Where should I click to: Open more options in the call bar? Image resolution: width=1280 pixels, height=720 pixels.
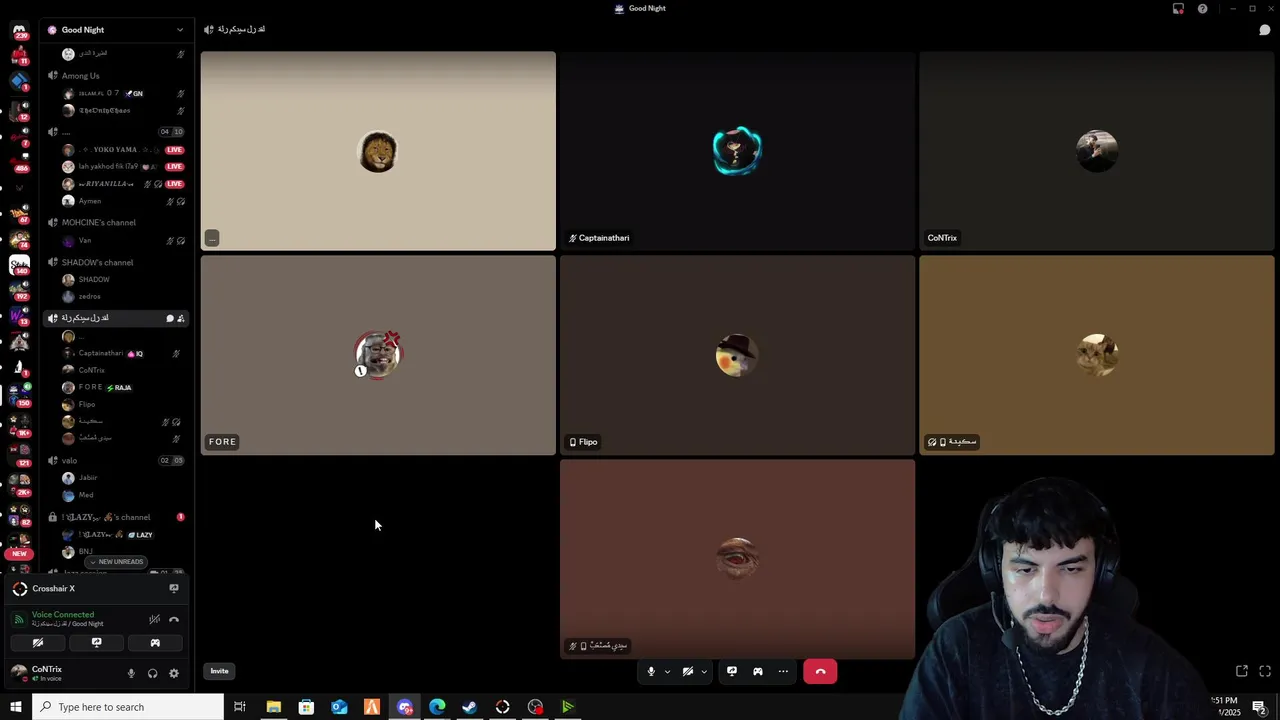(783, 671)
